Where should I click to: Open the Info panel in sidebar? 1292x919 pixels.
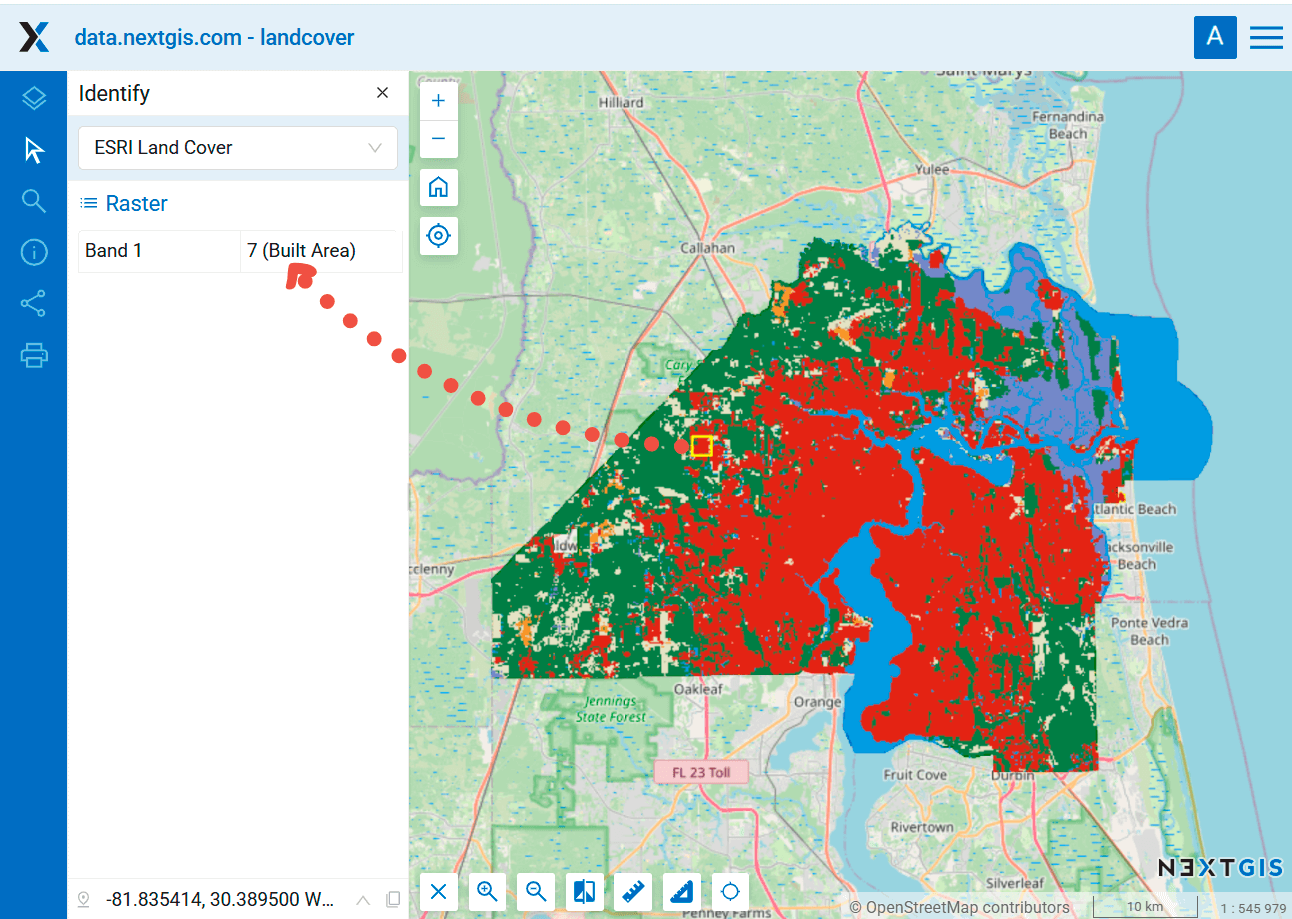pos(34,252)
